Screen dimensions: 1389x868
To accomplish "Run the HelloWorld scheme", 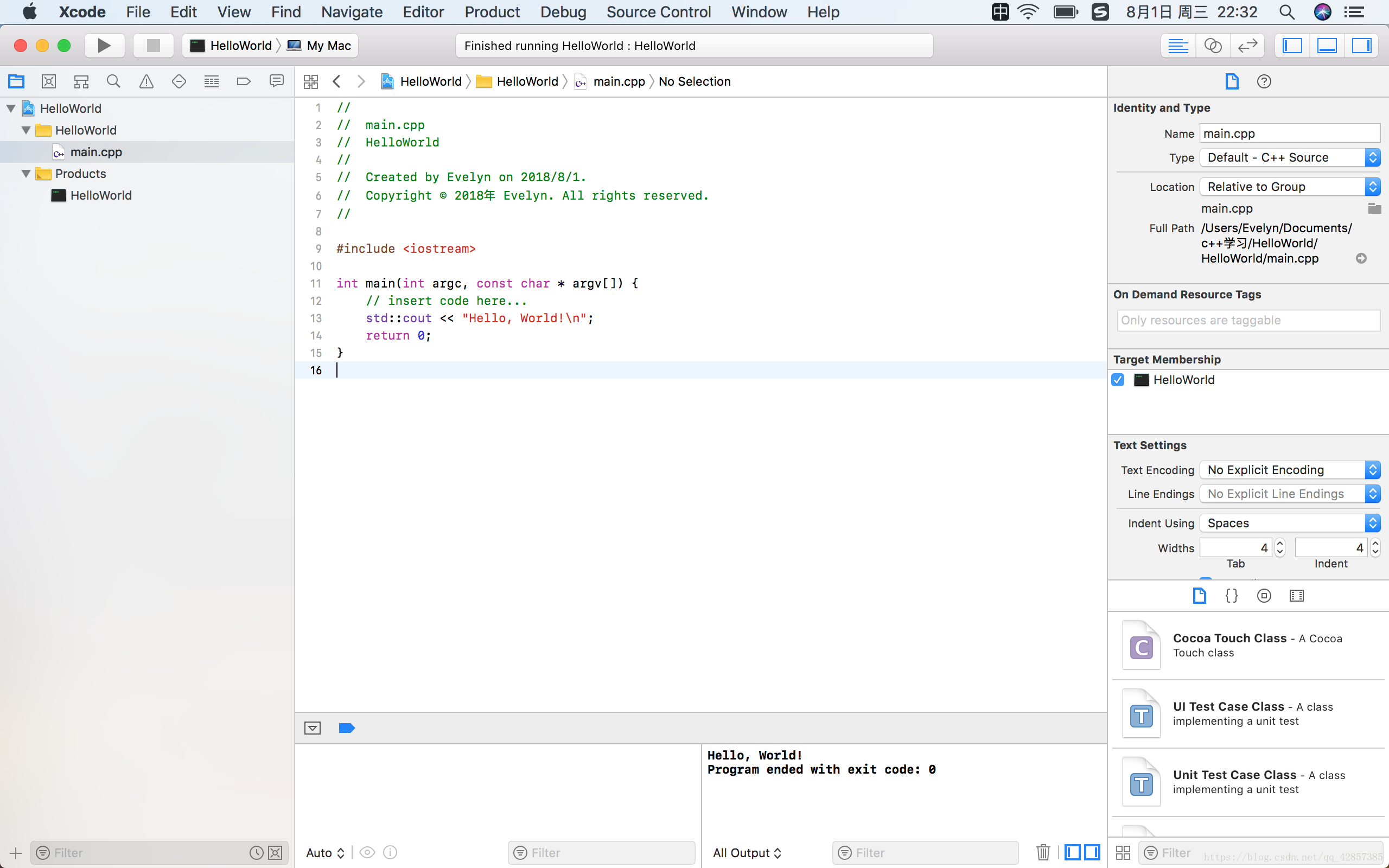I will [x=104, y=46].
